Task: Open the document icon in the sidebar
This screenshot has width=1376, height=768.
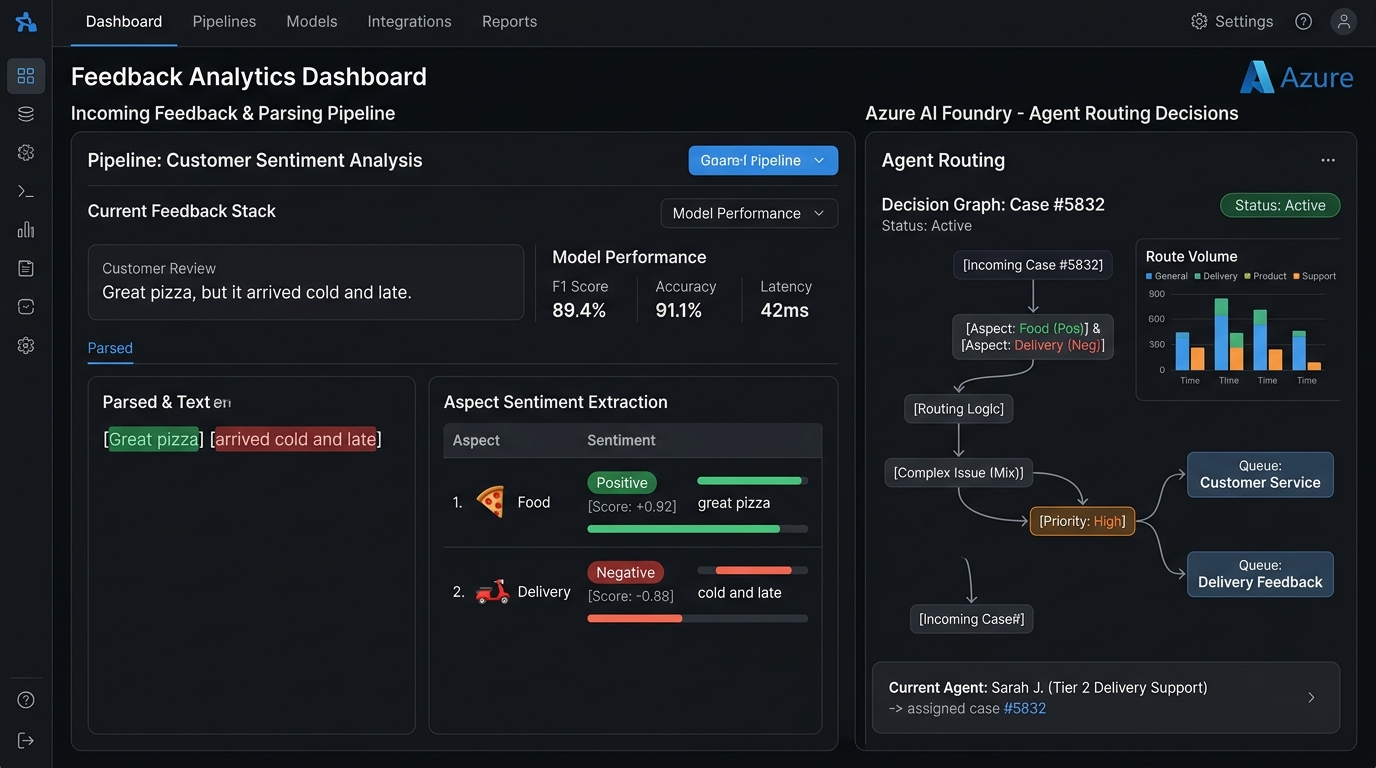Action: click(x=26, y=268)
